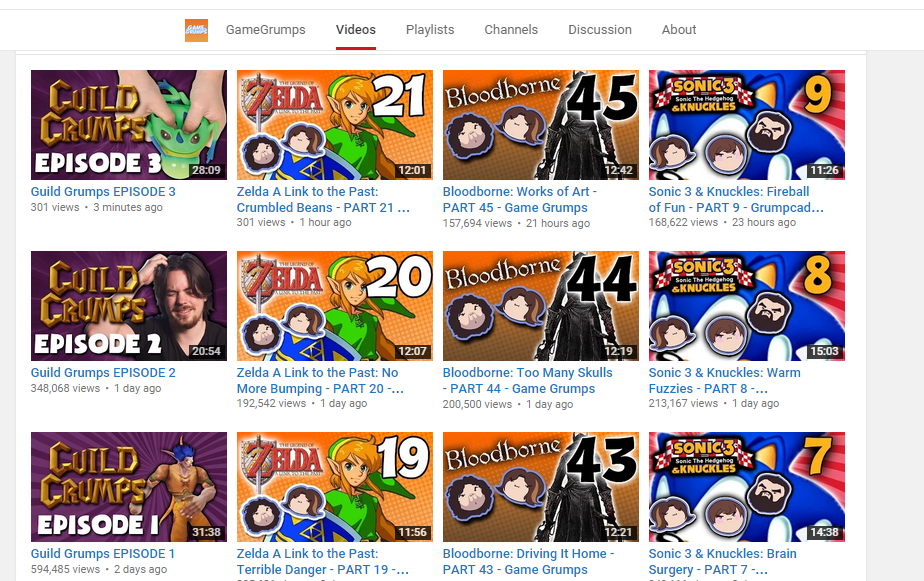Image resolution: width=924 pixels, height=581 pixels.
Task: Open the Channels tab
Action: tap(511, 29)
